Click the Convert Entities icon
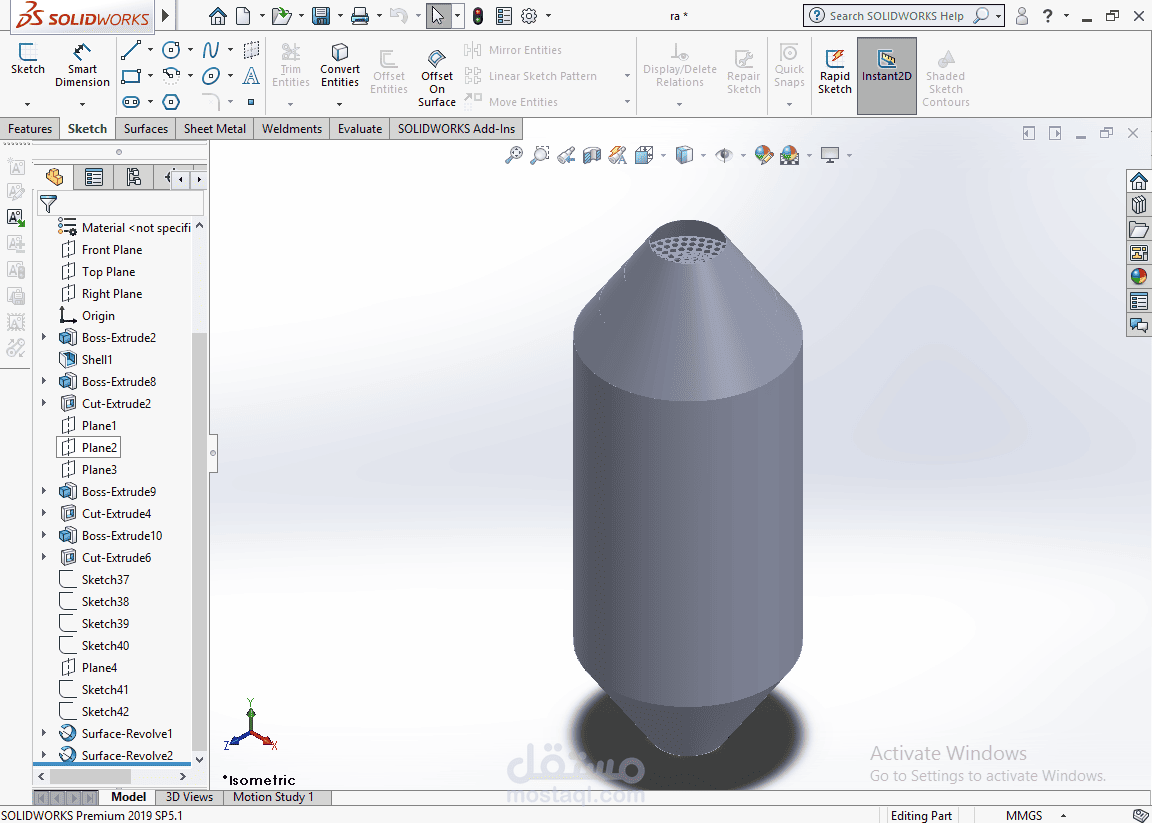1152x823 pixels. (339, 51)
